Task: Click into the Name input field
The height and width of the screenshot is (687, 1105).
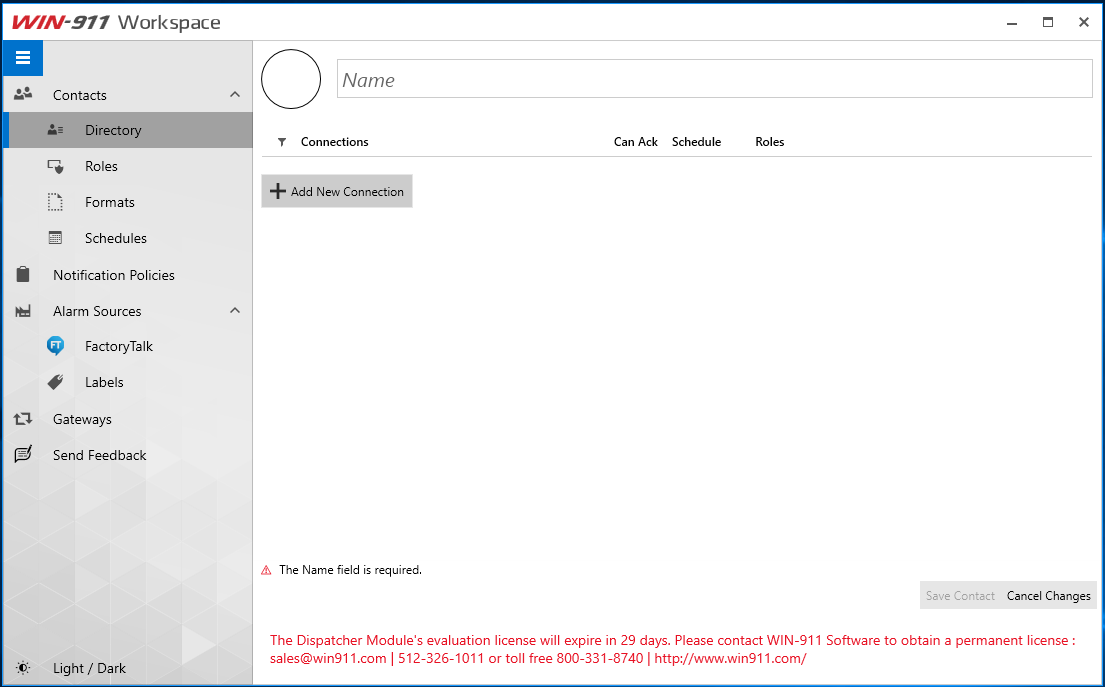Action: [x=715, y=79]
